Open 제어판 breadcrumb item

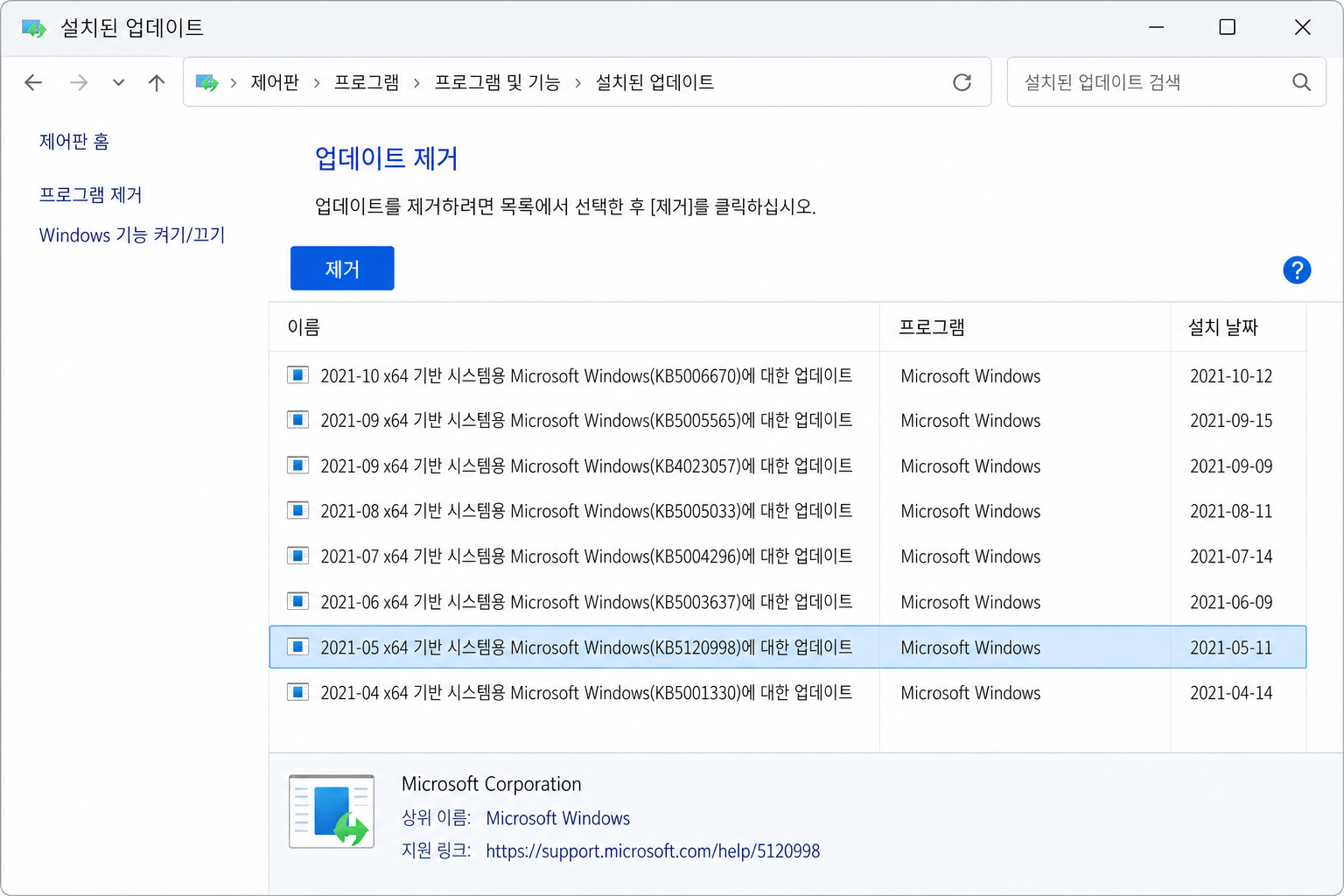point(275,82)
